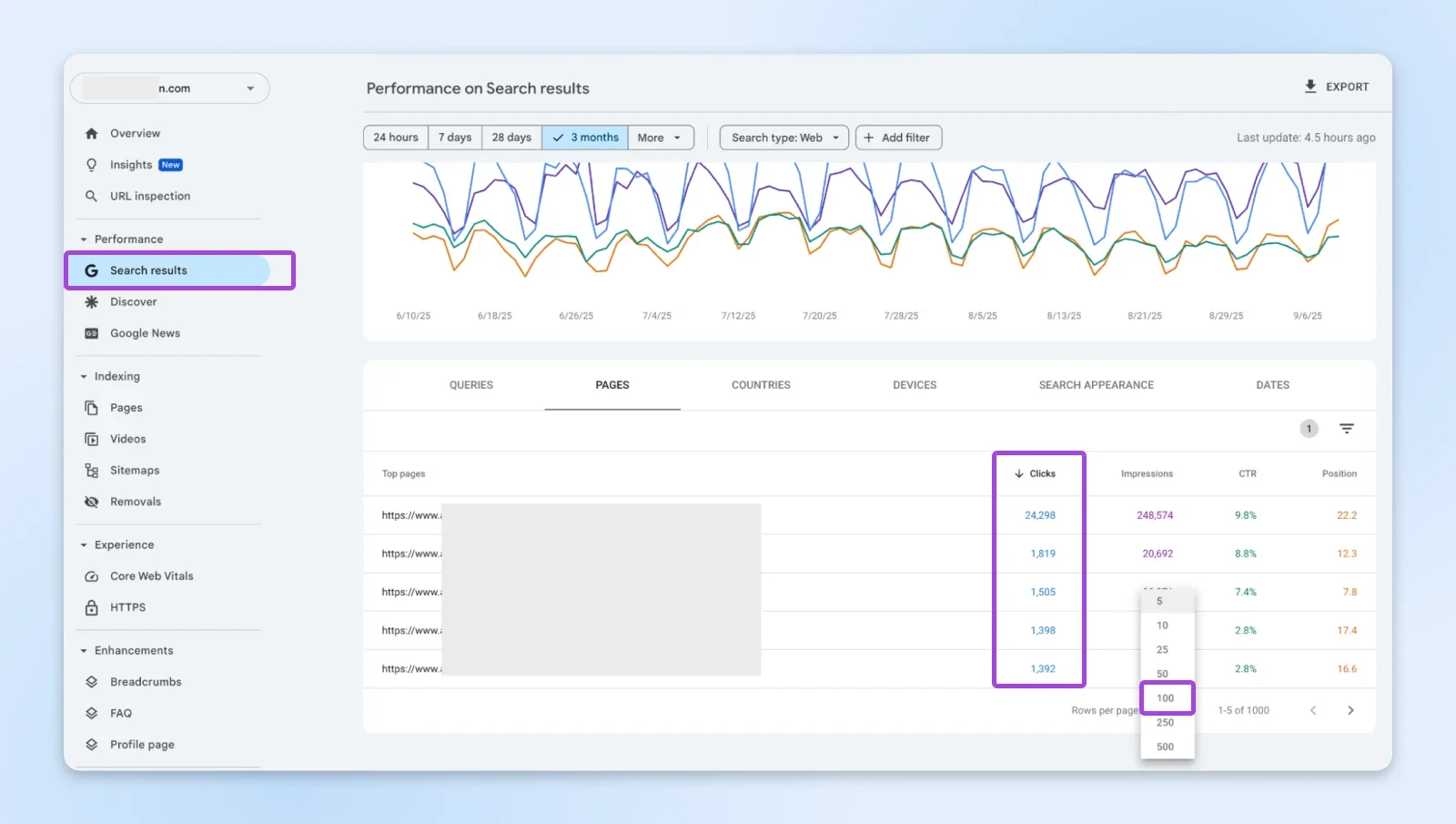Open the Removals tool
The width and height of the screenshot is (1456, 824).
tap(135, 501)
